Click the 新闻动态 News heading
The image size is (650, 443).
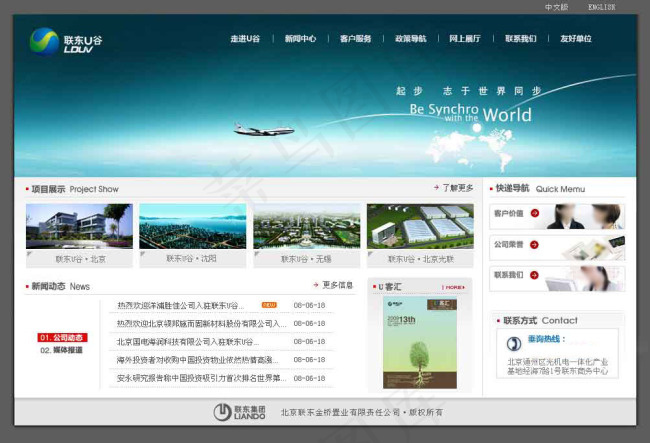point(61,286)
